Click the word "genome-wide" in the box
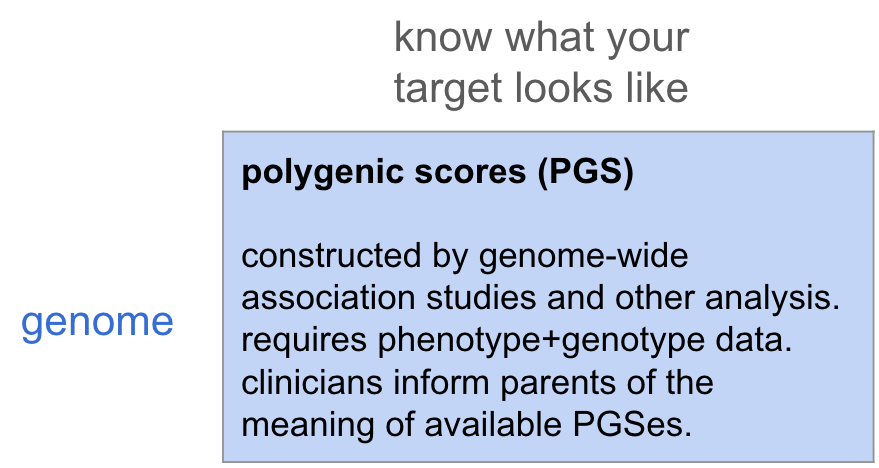This screenshot has height=468, width=879. click(584, 257)
